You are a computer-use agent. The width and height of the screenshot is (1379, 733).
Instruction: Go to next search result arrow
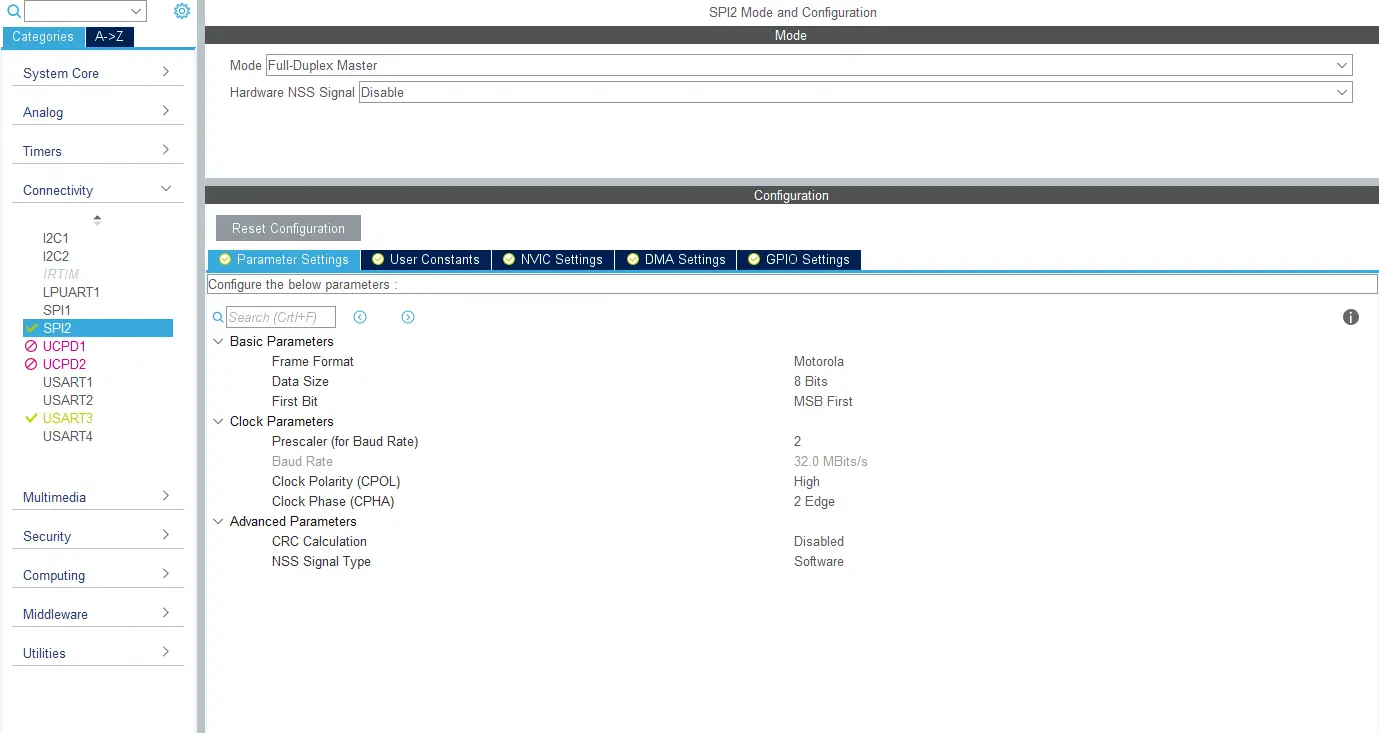408,317
